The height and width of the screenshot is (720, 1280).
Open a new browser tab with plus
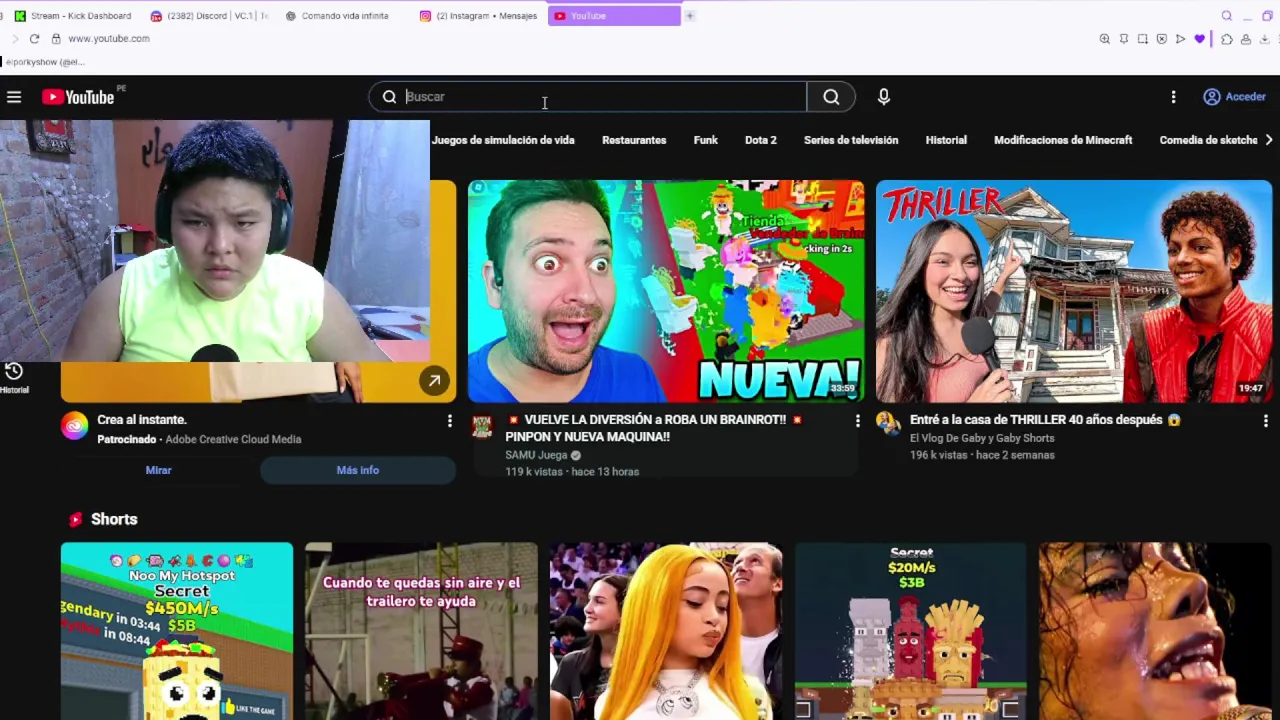[689, 16]
